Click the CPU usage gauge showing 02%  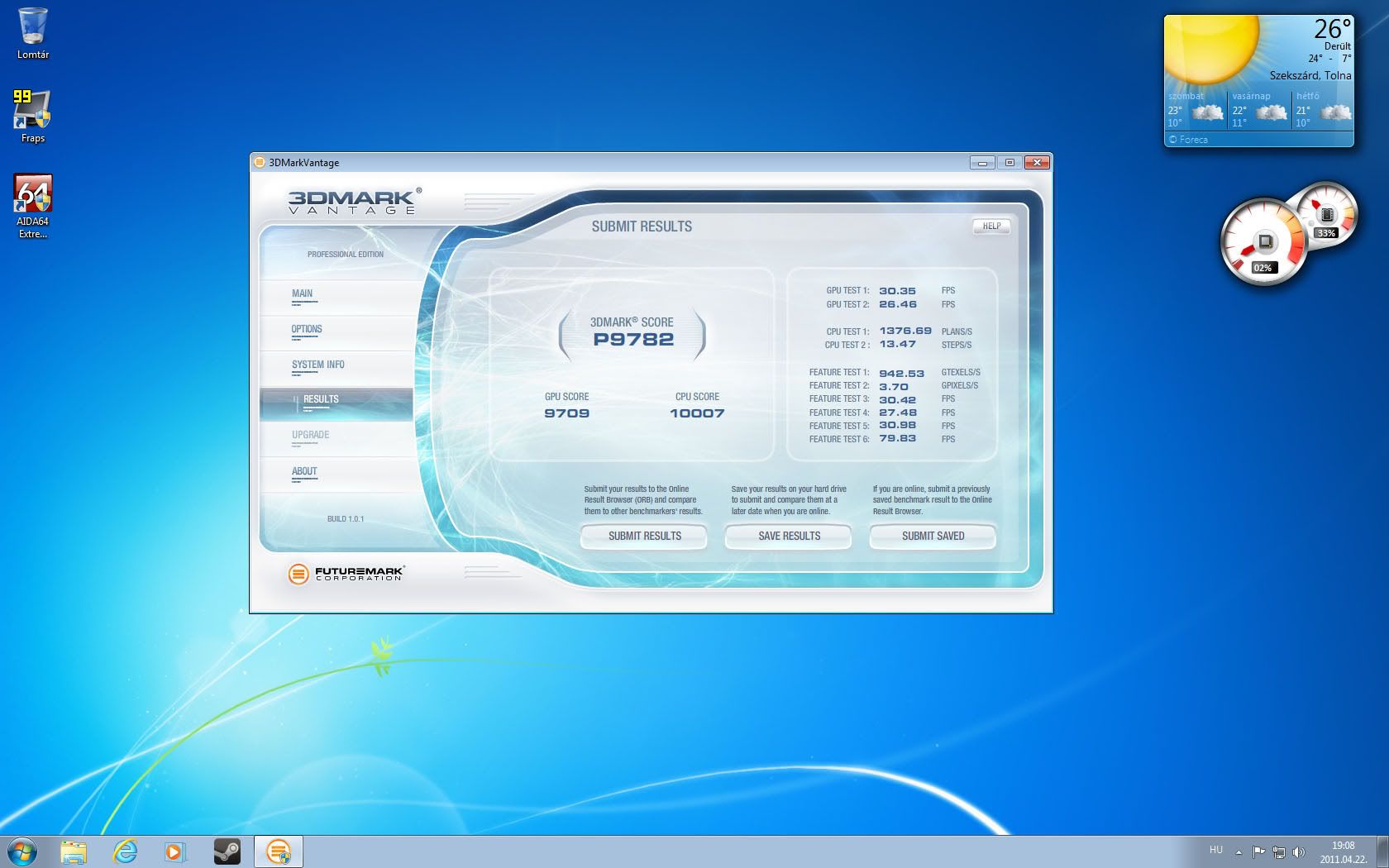coord(1263,243)
